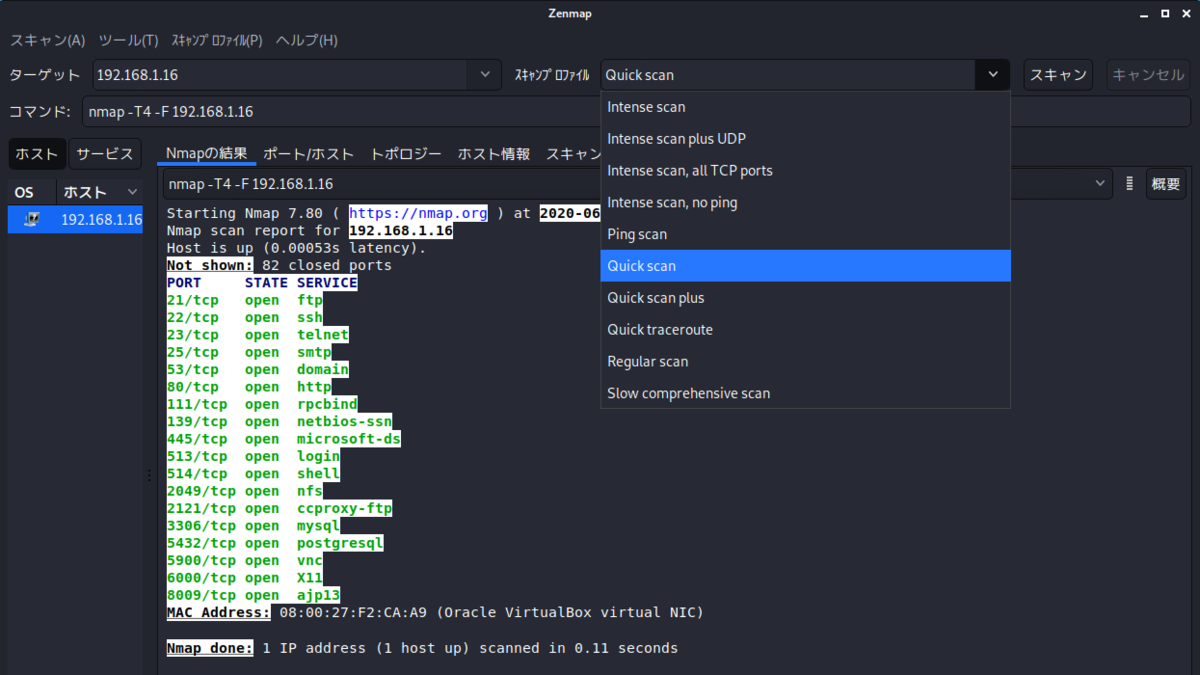Click the 80/tcp open http line
The width and height of the screenshot is (1200, 675).
(x=249, y=387)
